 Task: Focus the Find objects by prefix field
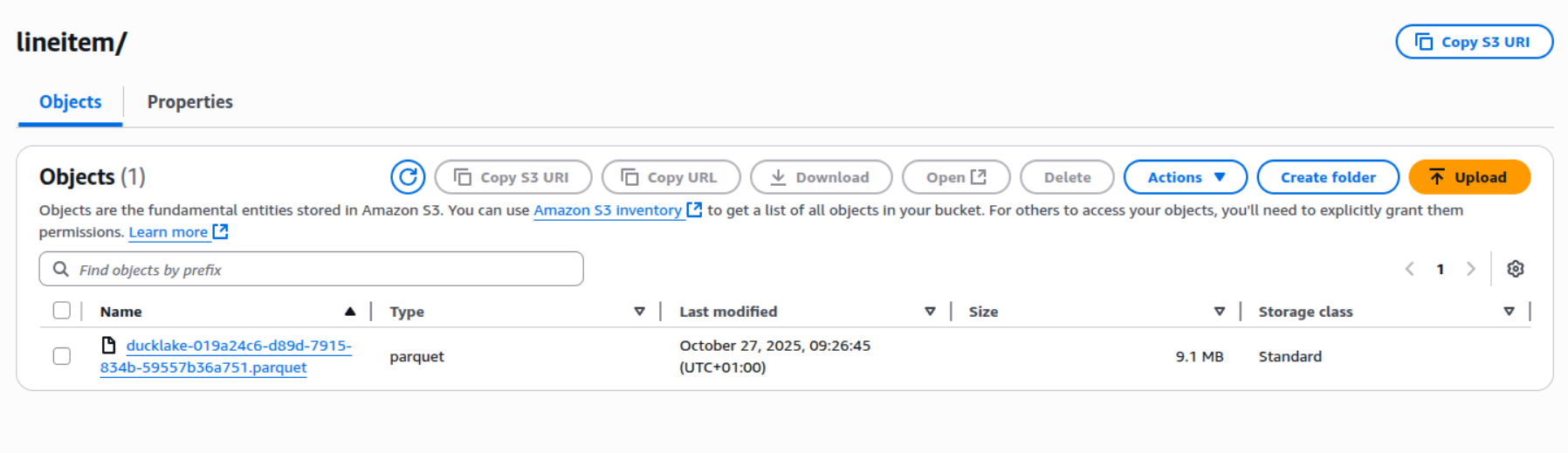click(x=323, y=270)
